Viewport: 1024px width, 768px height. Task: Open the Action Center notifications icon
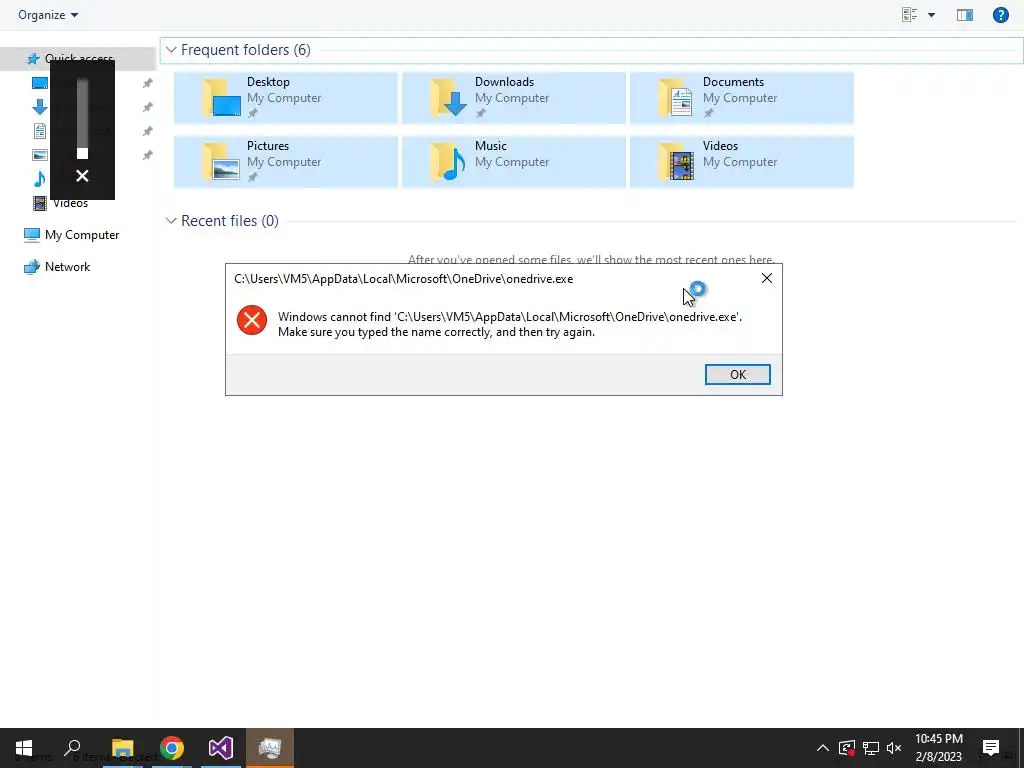(x=991, y=748)
